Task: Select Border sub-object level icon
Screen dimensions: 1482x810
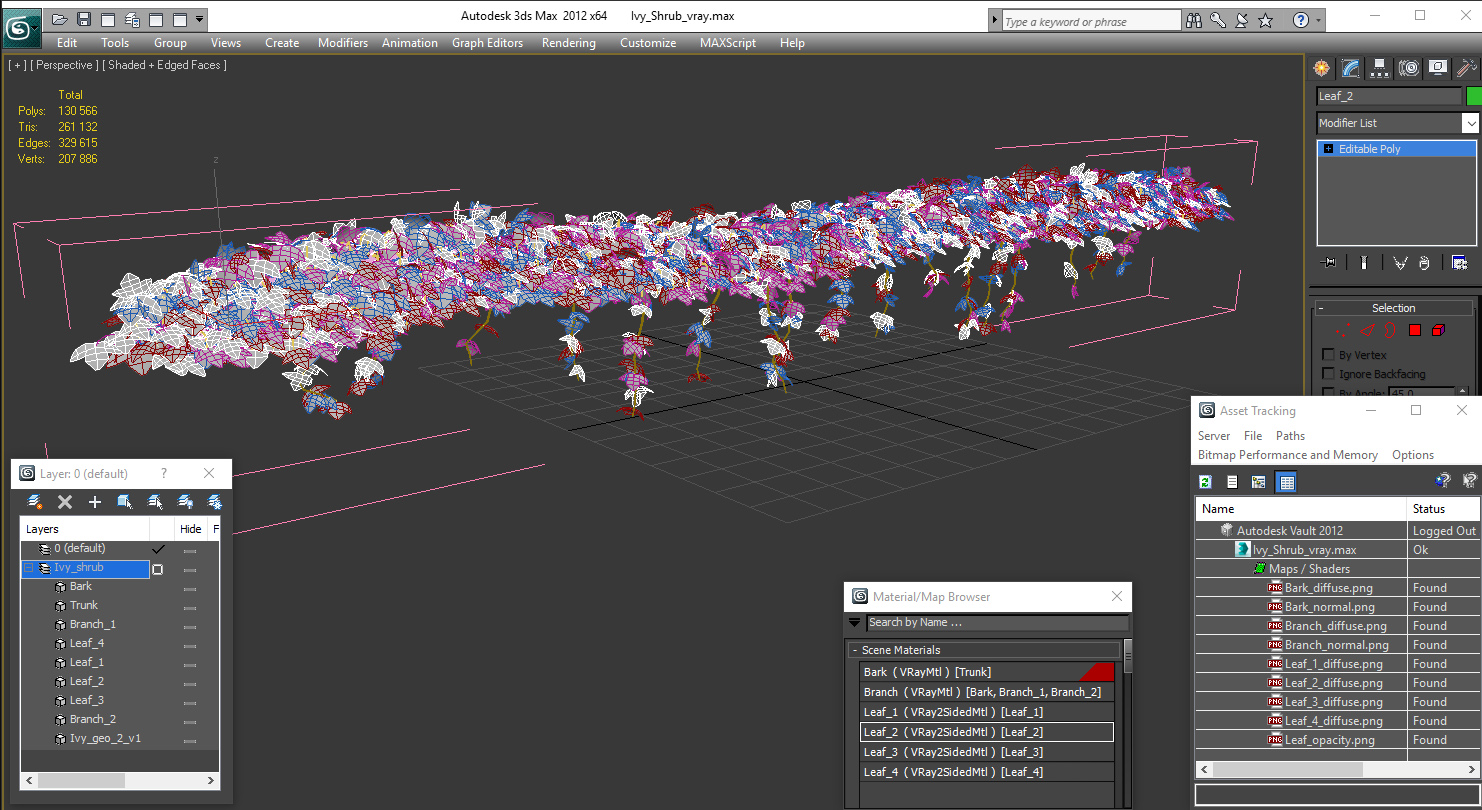Action: point(1391,330)
